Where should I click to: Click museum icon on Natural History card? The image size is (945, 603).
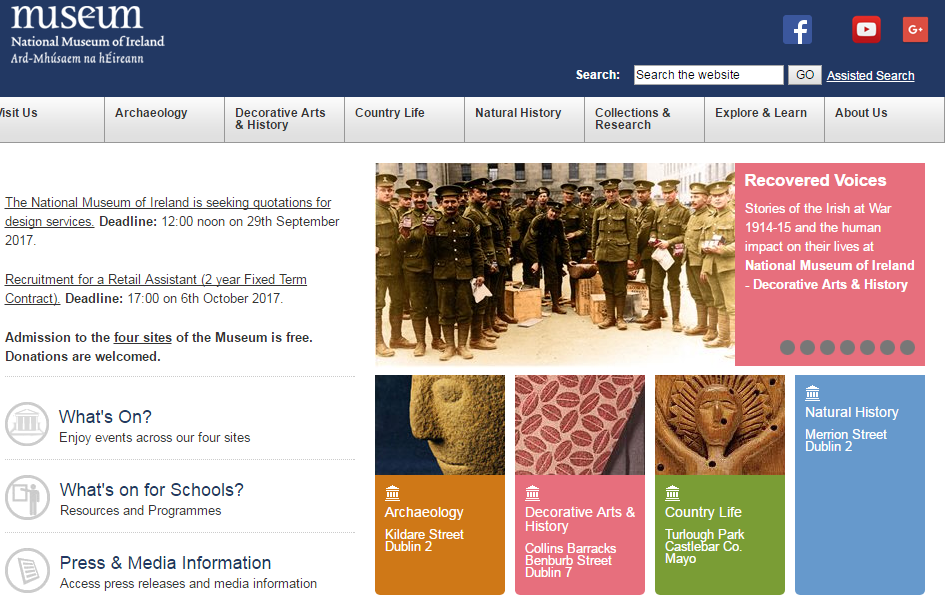[x=812, y=393]
